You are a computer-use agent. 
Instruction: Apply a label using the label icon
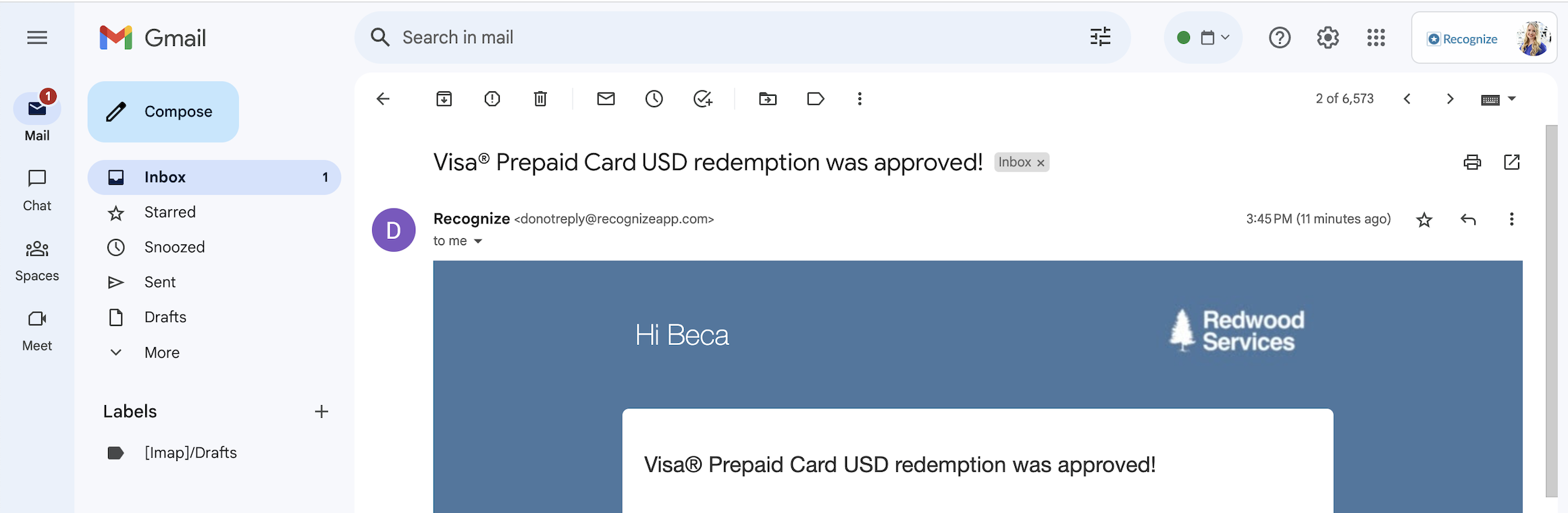point(816,99)
